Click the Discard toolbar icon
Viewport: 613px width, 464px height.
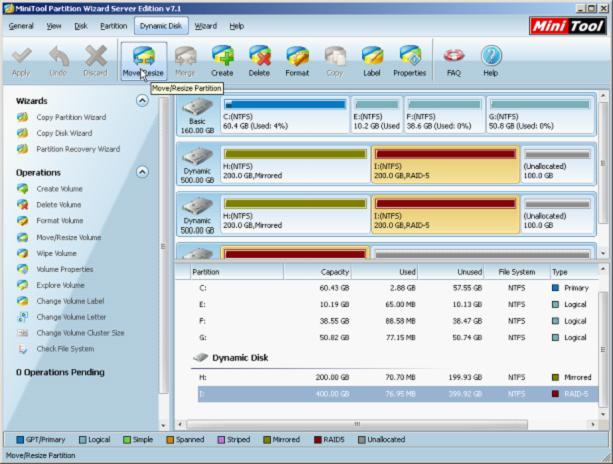(95, 62)
